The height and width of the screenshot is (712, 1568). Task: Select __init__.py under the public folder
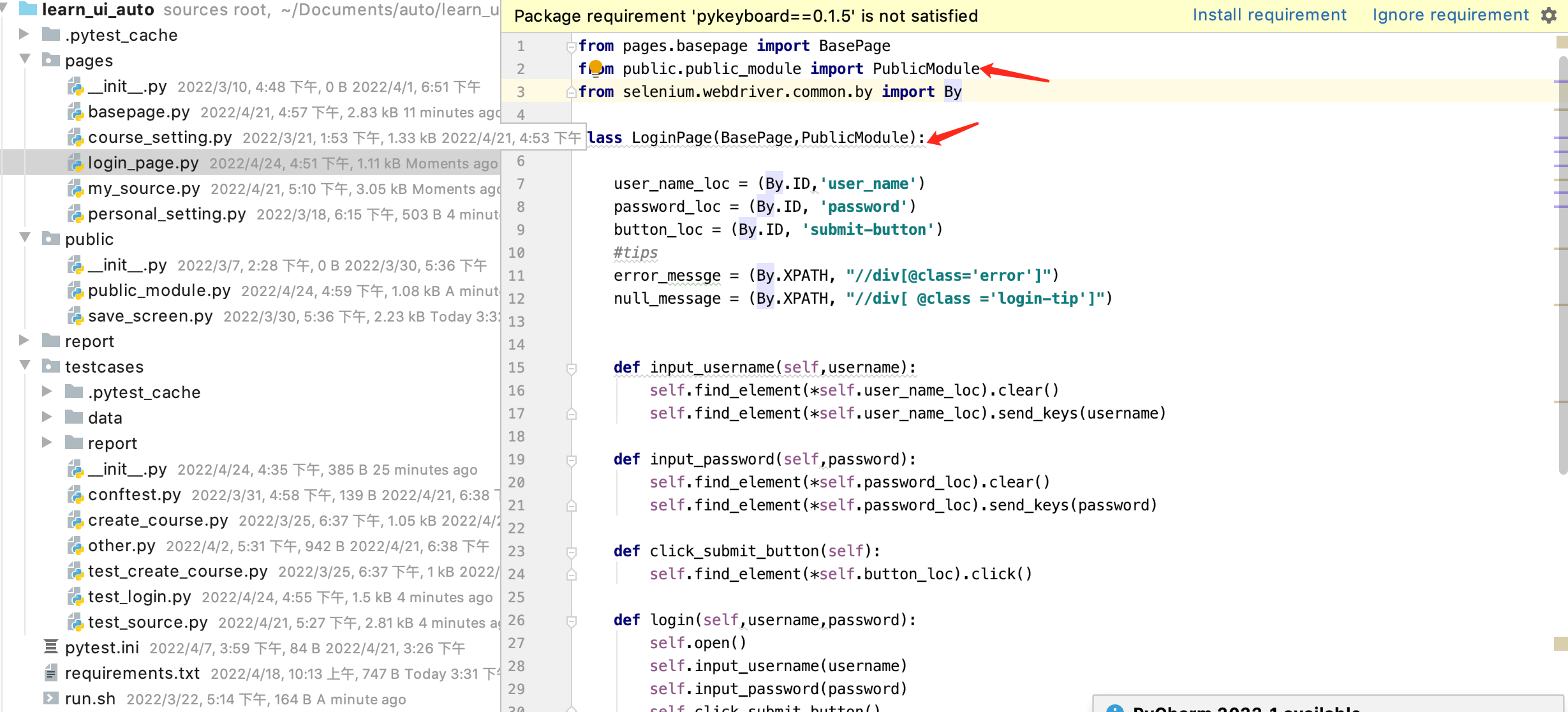[127, 265]
